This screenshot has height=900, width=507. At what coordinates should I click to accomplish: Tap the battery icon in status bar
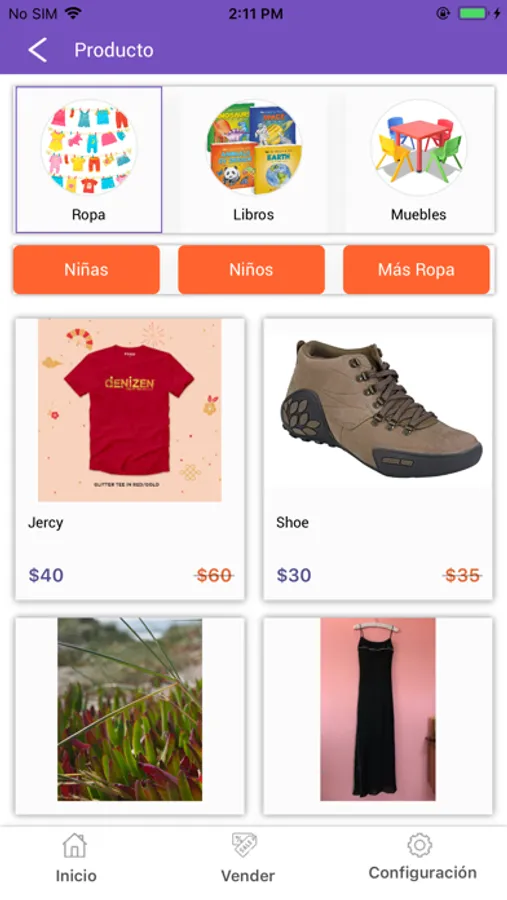pyautogui.click(x=473, y=14)
